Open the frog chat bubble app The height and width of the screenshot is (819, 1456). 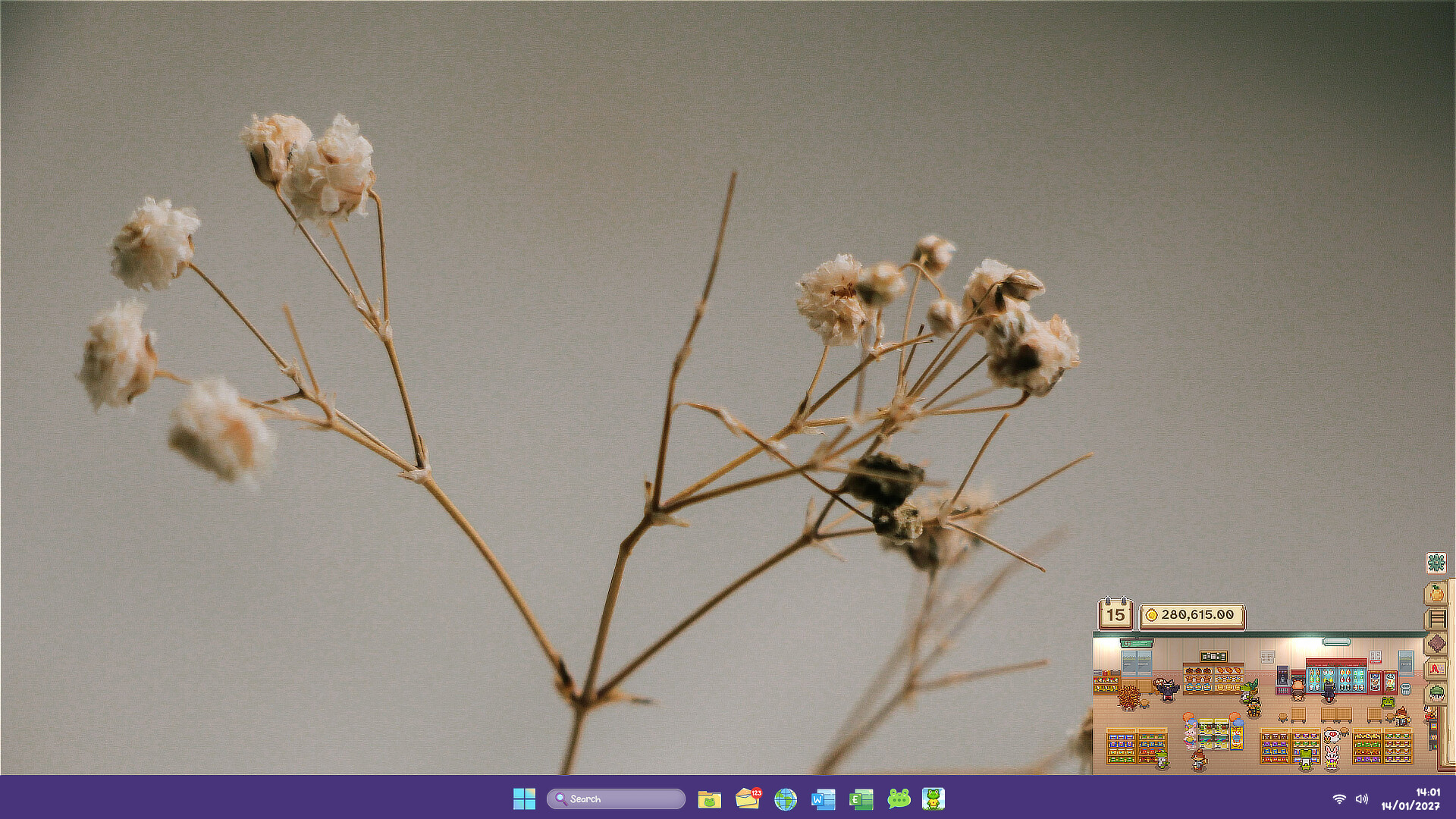(899, 799)
